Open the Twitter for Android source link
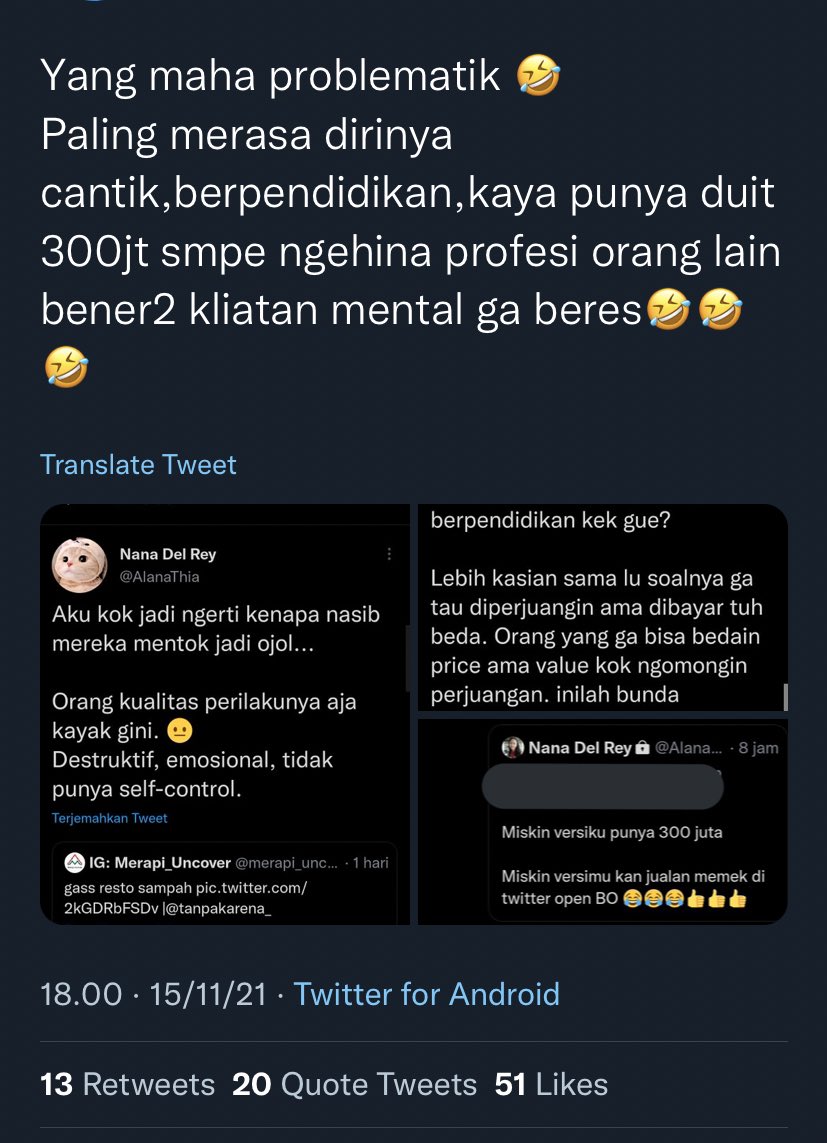Viewport: 827px width, 1143px height. tap(426, 994)
